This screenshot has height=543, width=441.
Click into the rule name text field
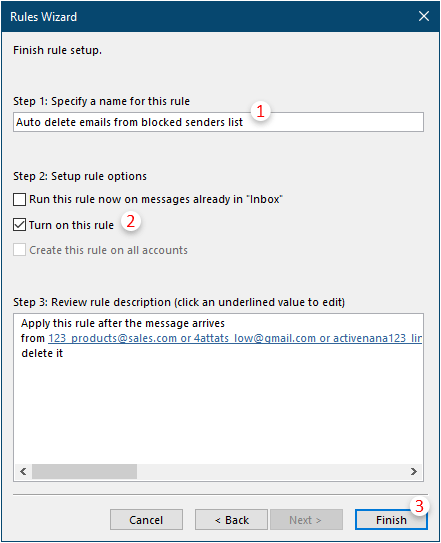[218, 122]
